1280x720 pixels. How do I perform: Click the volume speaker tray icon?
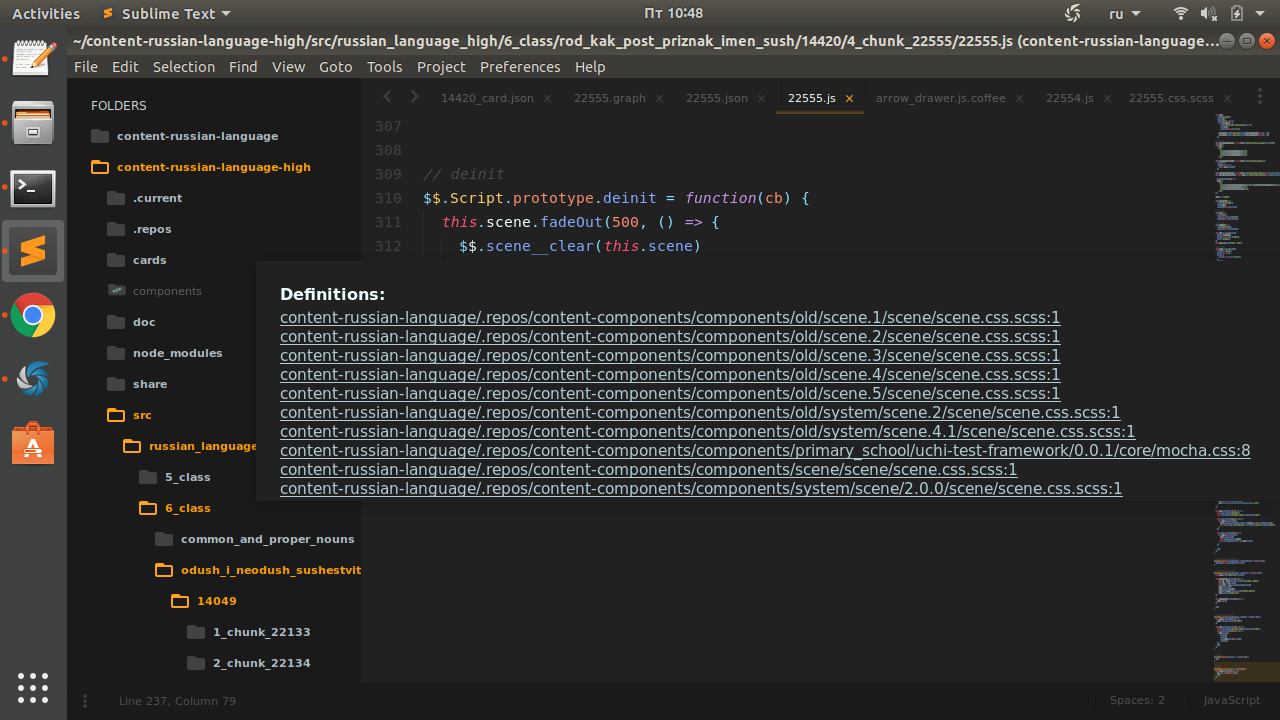tap(1209, 13)
